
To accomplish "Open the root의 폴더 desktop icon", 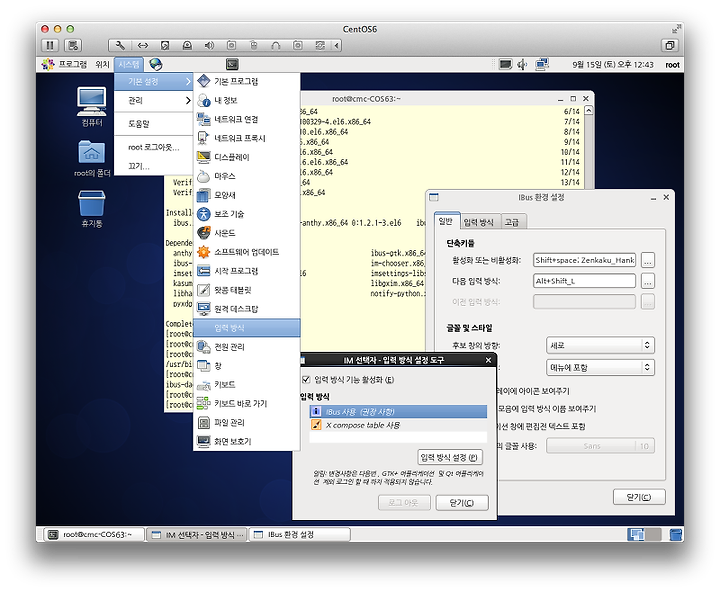I will pos(92,158).
